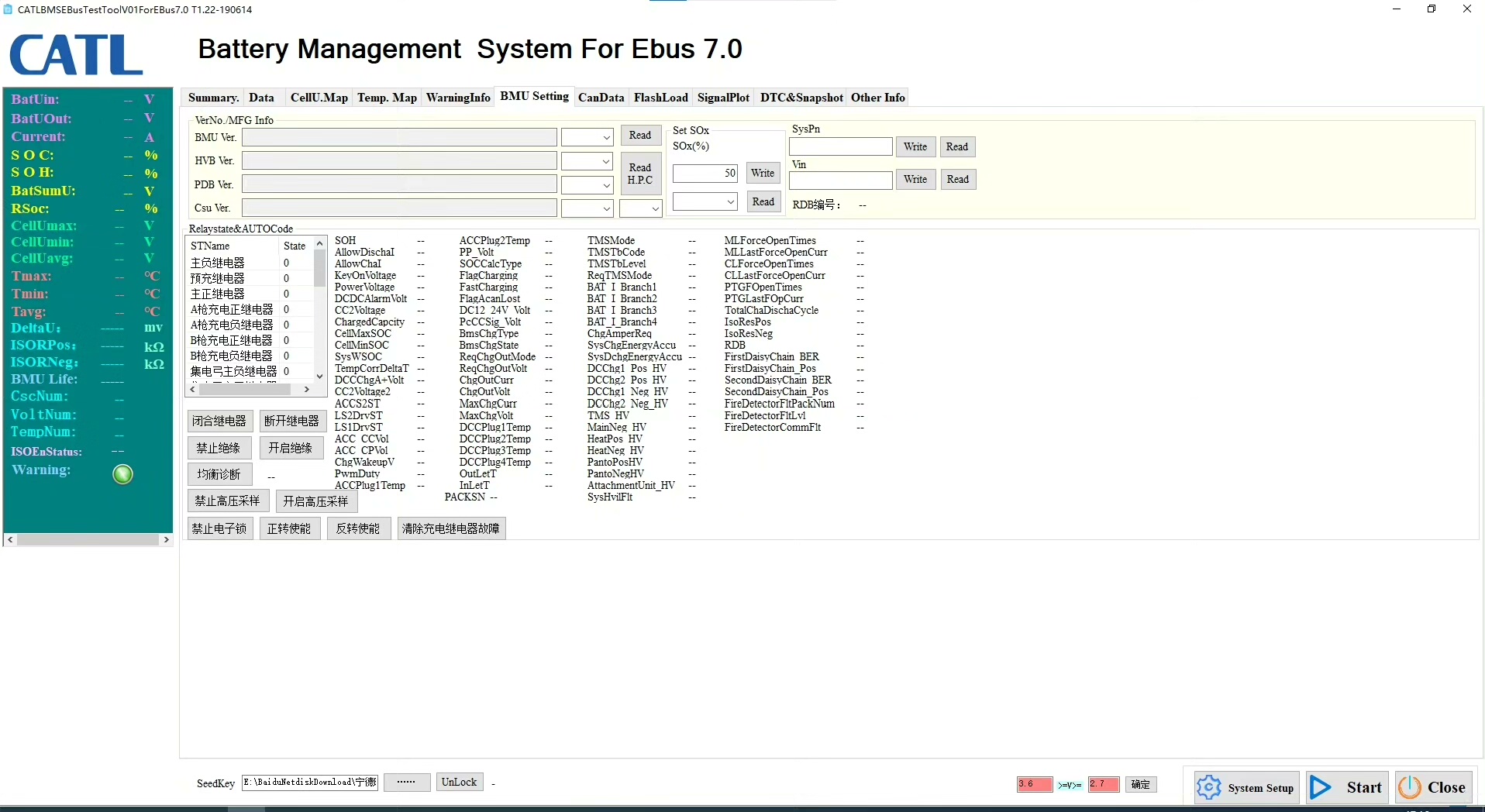
Task: Open the Summary tab
Action: [213, 98]
